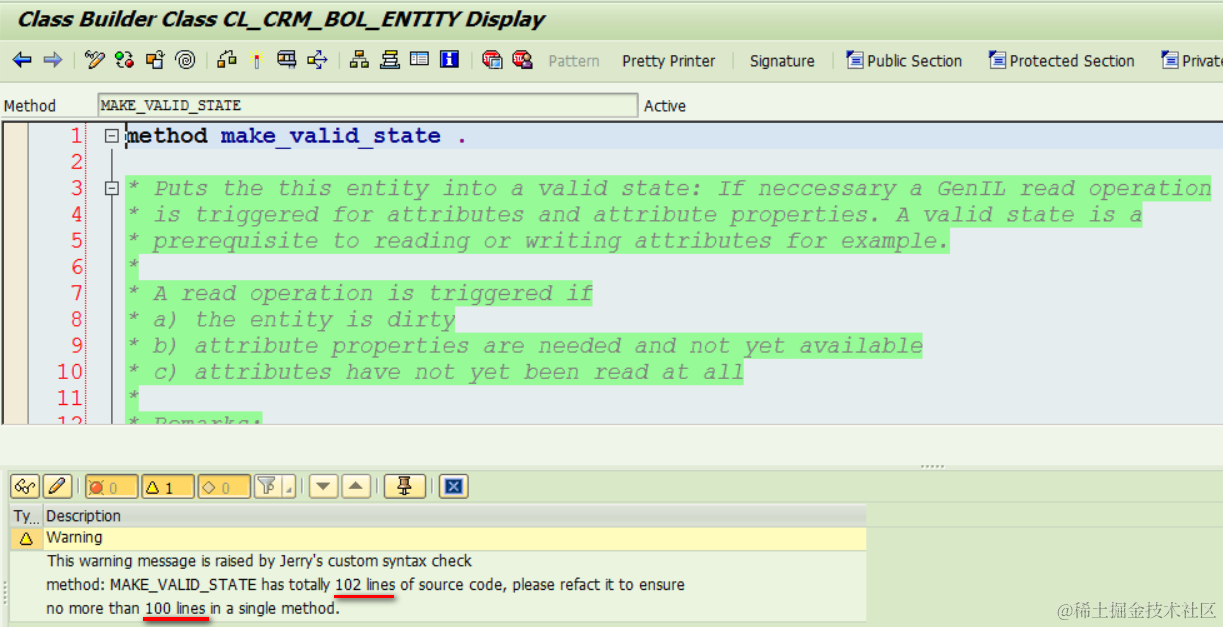Image resolution: width=1223 pixels, height=627 pixels.
Task: Close the message log panel
Action: tap(454, 486)
